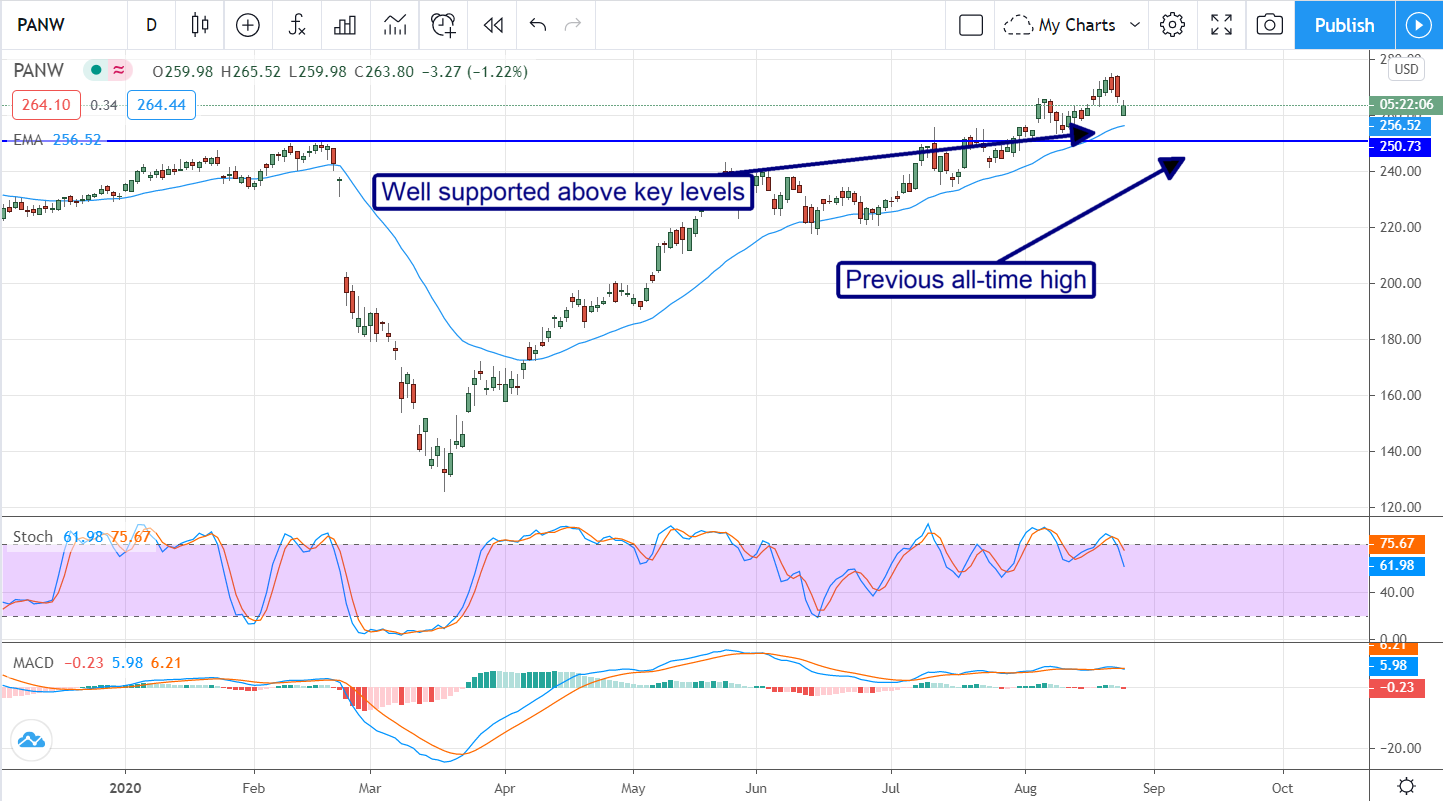Viewport: 1443px width, 801px height.
Task: Open the price axis settings gear at bottom right
Action: [x=1406, y=785]
